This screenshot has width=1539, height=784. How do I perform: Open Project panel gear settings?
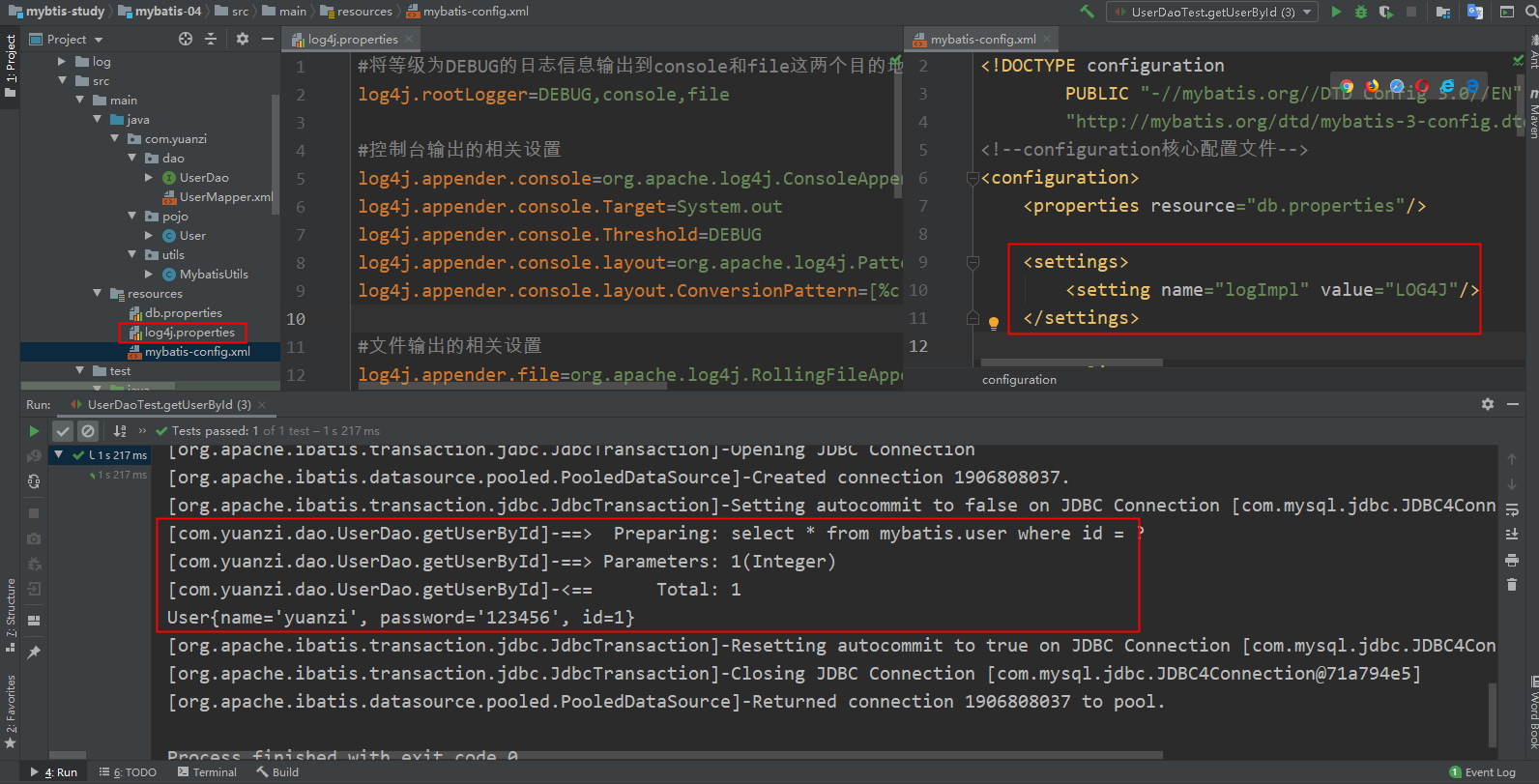(x=243, y=39)
